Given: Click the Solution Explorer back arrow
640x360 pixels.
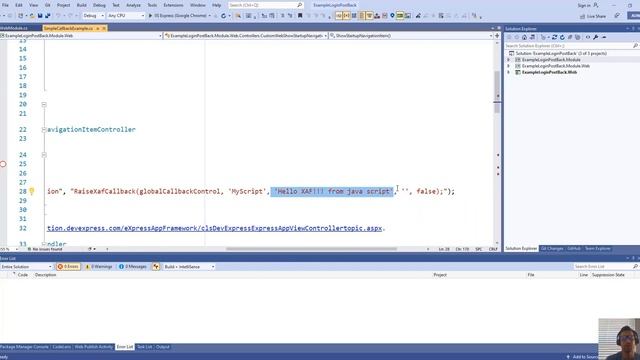Looking at the screenshot, I should (509, 37).
